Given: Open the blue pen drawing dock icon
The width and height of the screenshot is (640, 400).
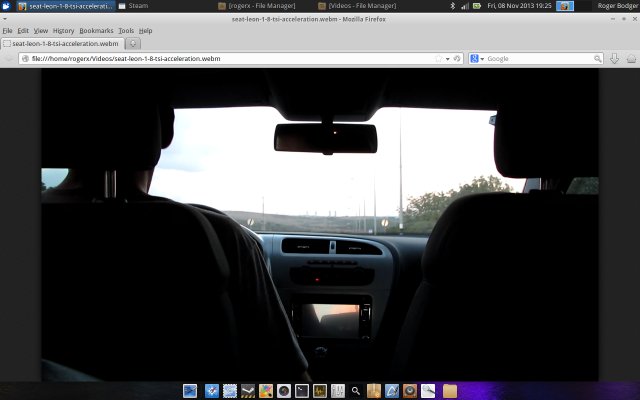Looking at the screenshot, I should pyautogui.click(x=392, y=391).
